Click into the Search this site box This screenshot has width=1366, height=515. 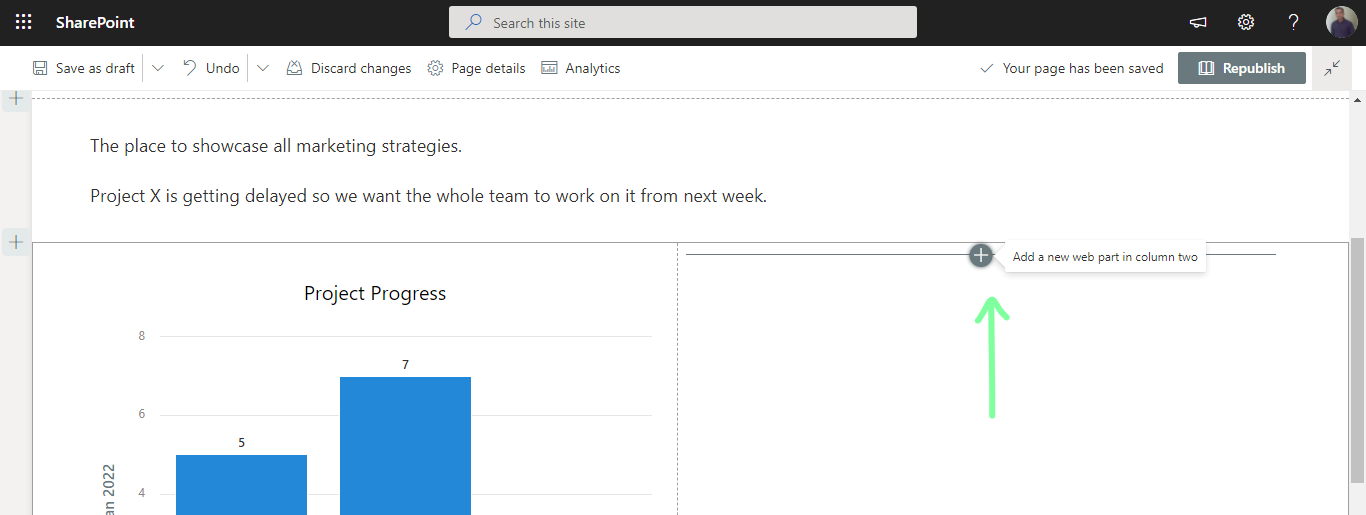(x=682, y=22)
